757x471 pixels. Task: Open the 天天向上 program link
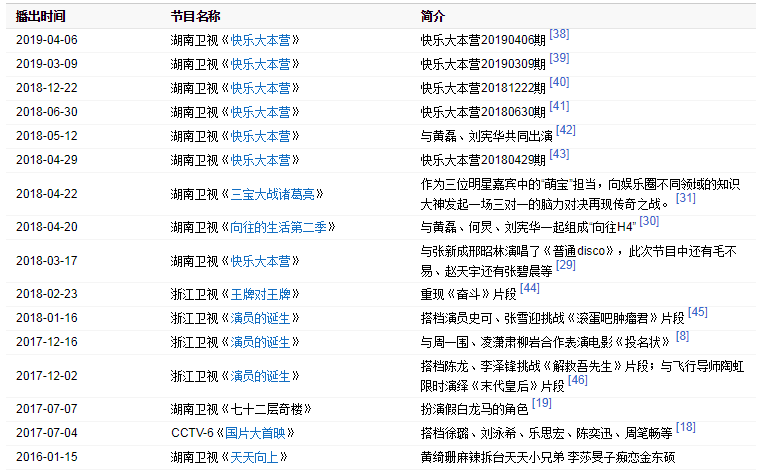258,457
